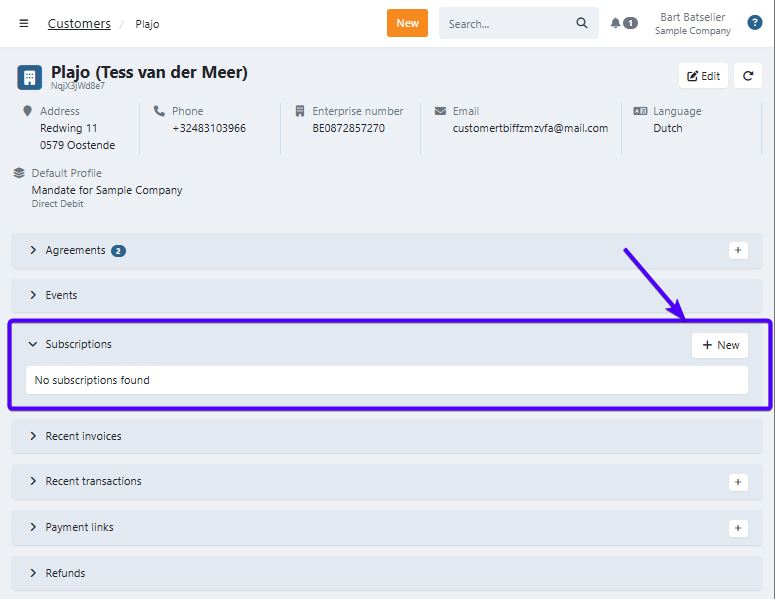
Task: Add a payment link with plus icon
Action: click(738, 528)
